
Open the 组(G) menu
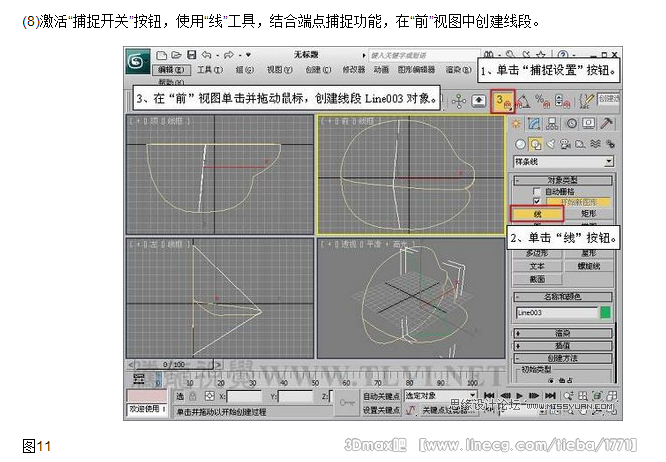(x=245, y=70)
